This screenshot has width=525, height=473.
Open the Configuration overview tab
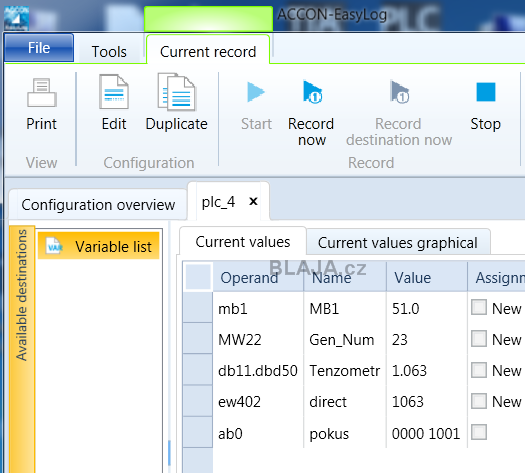(98, 205)
